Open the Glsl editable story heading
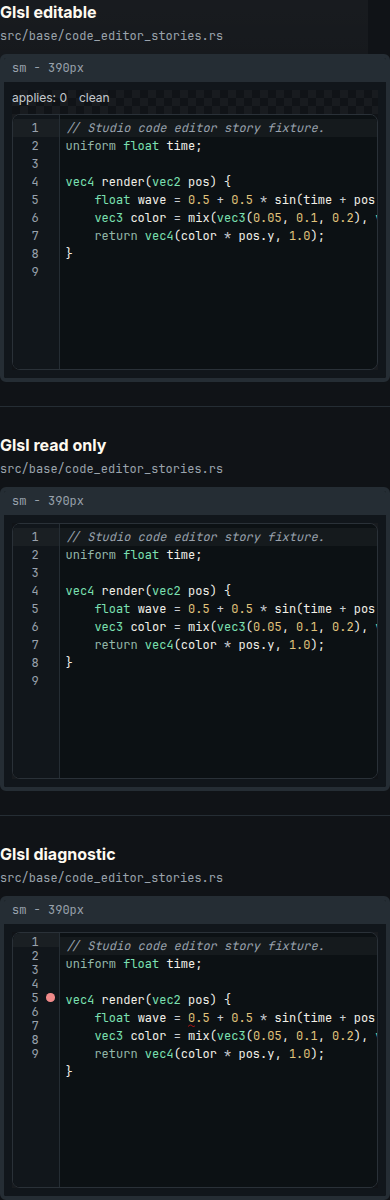The height and width of the screenshot is (1200, 390). coord(49,13)
